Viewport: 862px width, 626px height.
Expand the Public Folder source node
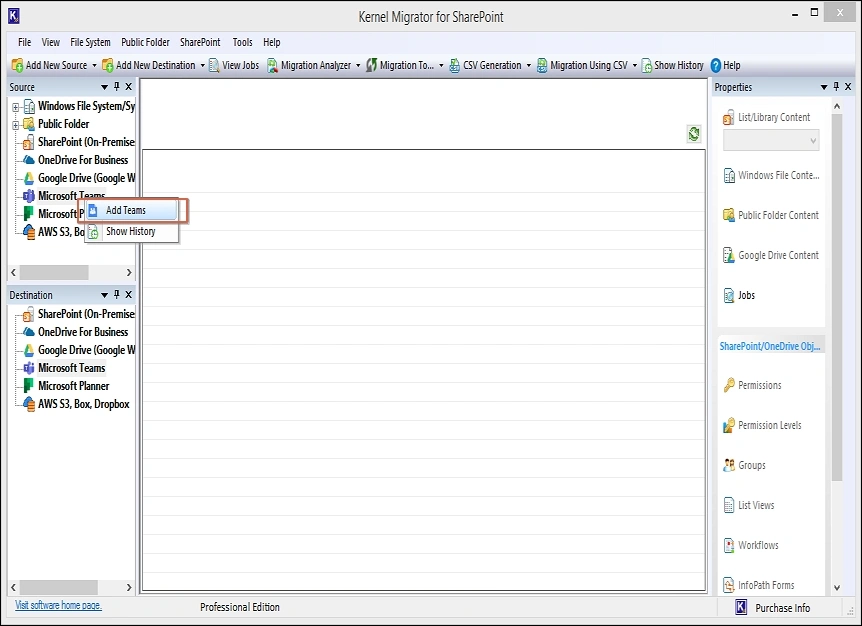click(15, 125)
